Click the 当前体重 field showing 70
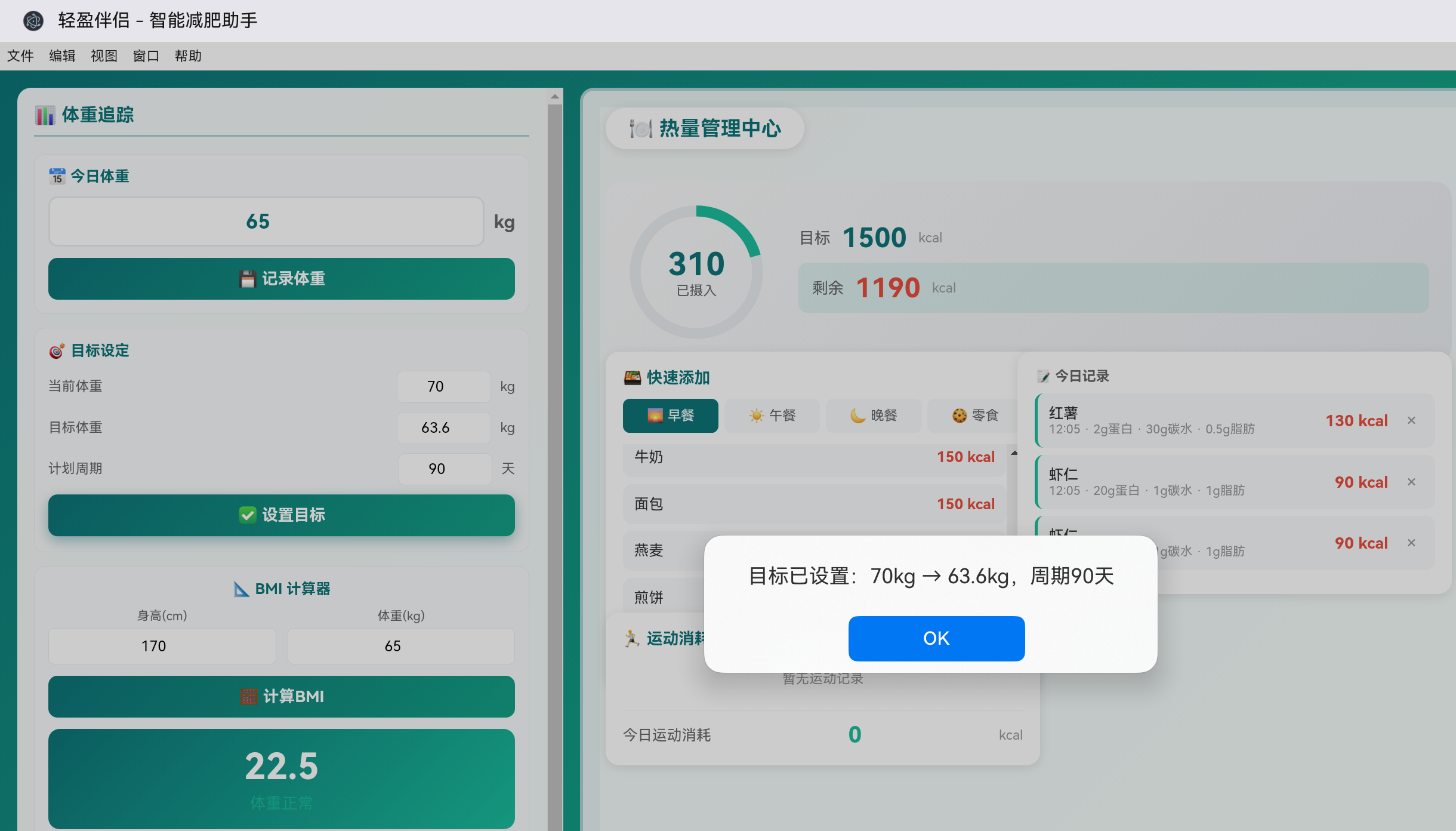 pyautogui.click(x=443, y=387)
